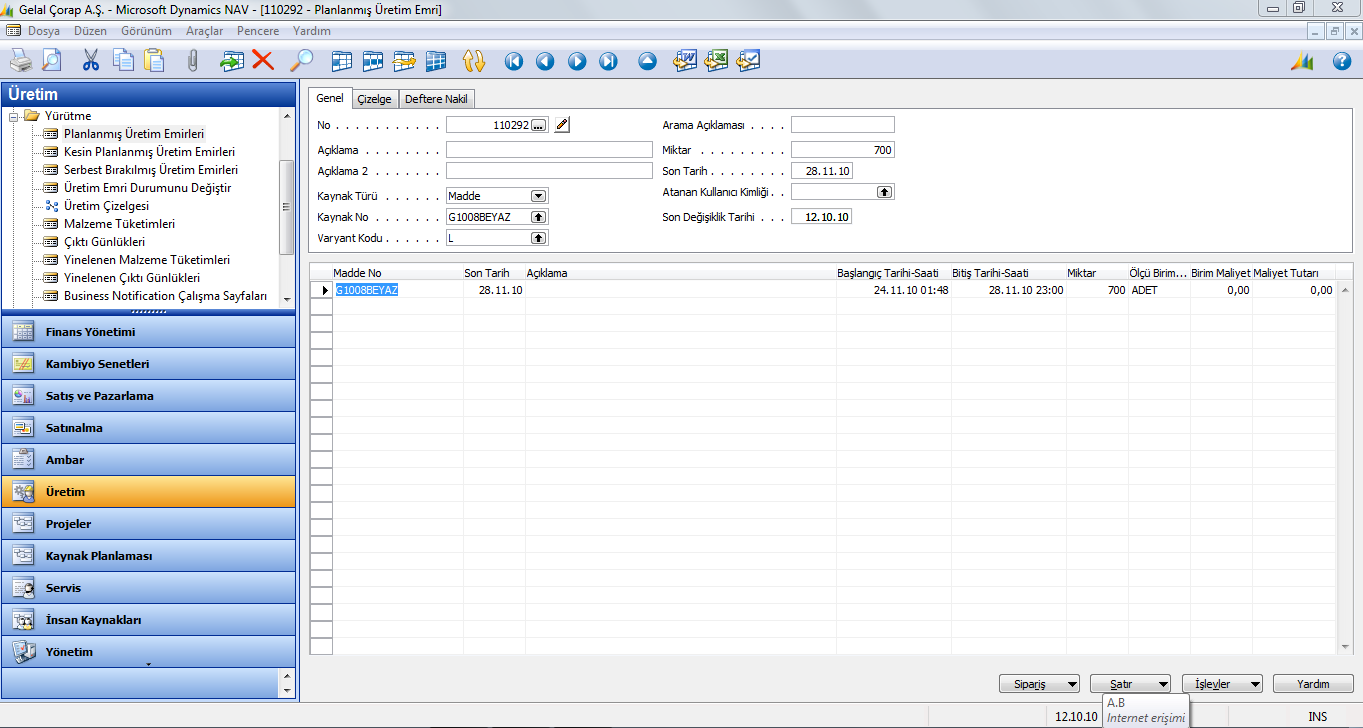Open the Satış ve Pazarlama module
The height and width of the screenshot is (728, 1363).
148,396
